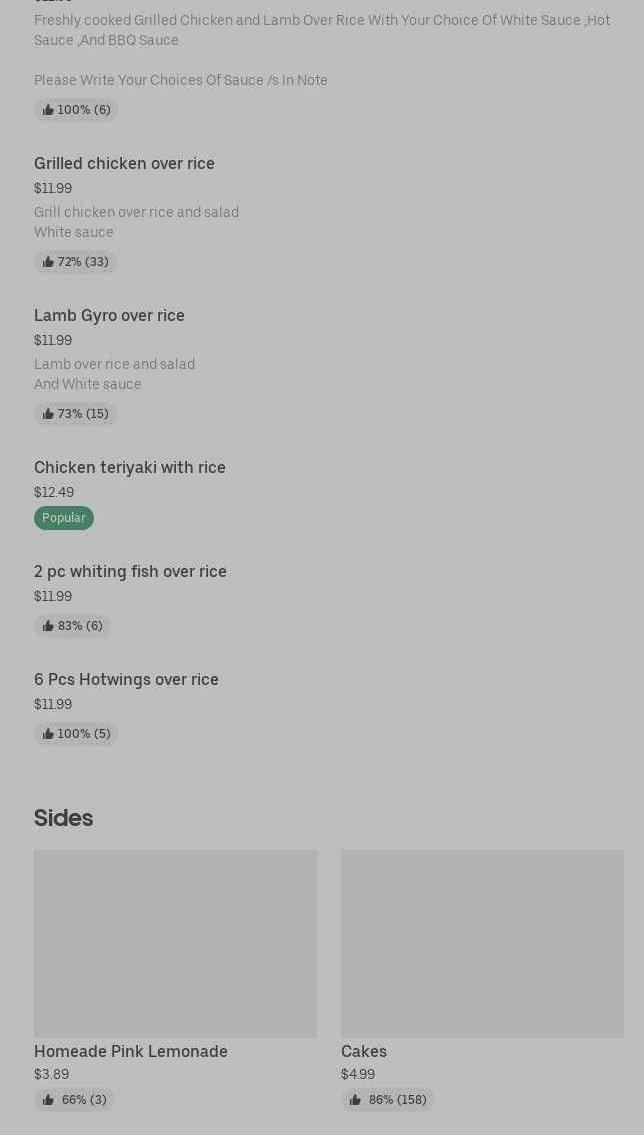Open Lamb Gyro over rice item

(x=109, y=315)
